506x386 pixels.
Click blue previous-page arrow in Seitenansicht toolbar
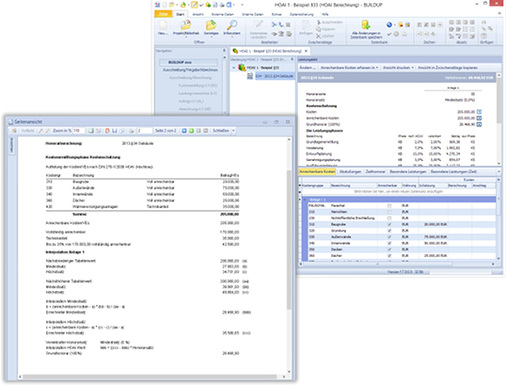184,131
